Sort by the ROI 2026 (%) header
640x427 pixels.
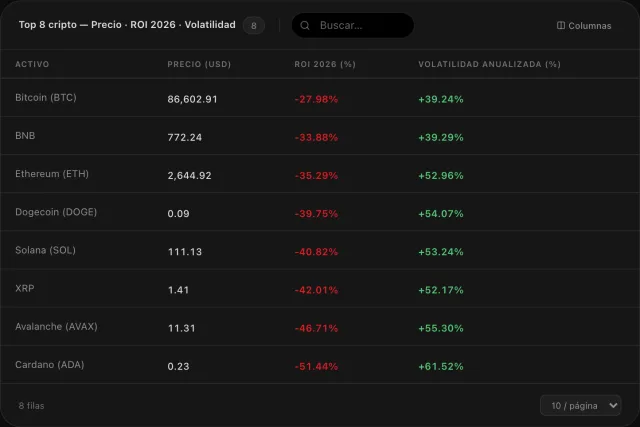325,64
